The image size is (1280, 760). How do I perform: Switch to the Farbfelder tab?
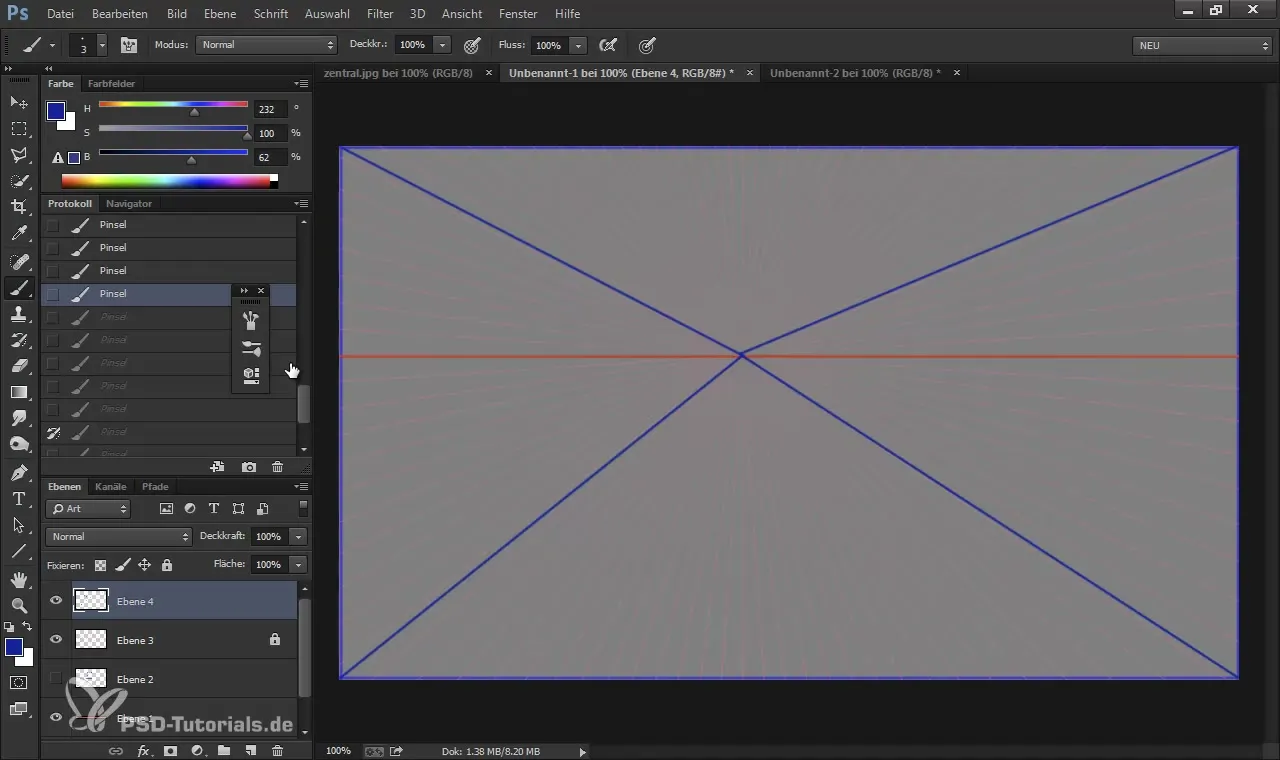click(x=111, y=83)
